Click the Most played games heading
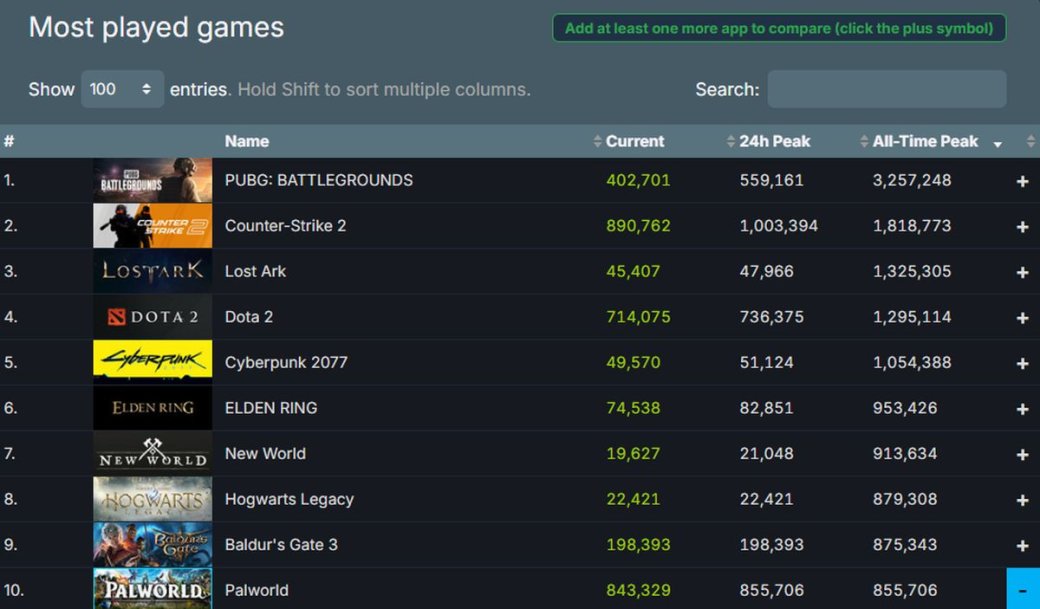 click(157, 28)
